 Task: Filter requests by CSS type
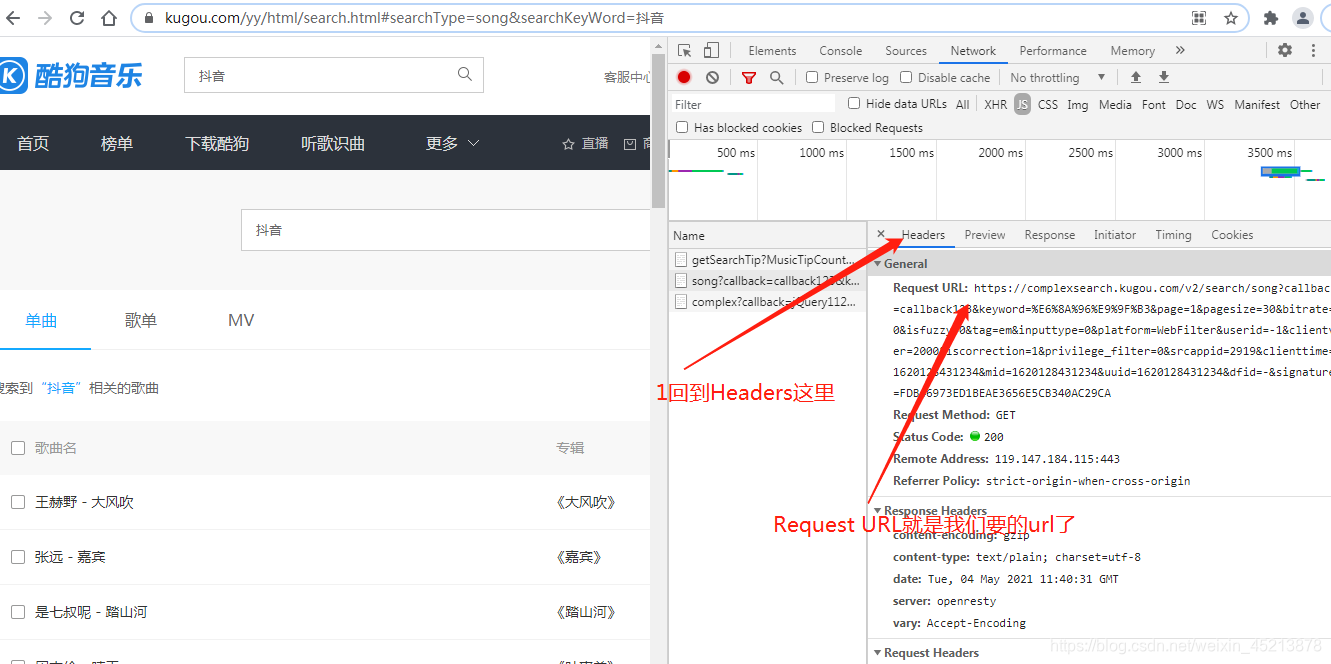(x=1048, y=104)
